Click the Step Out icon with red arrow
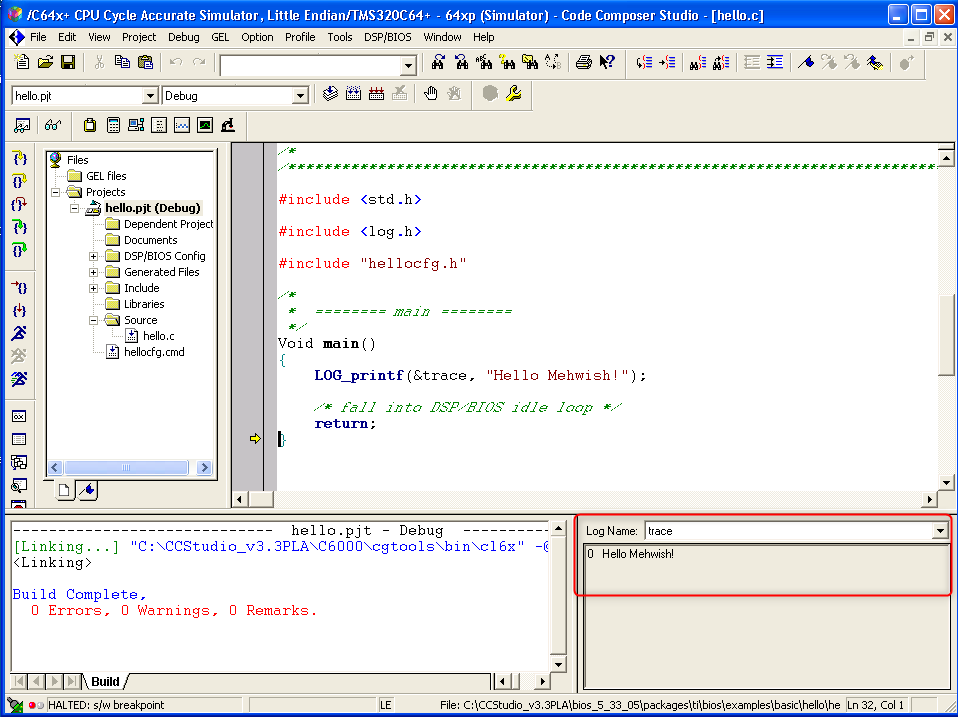Viewport: 958px width, 717px height. (x=19, y=204)
